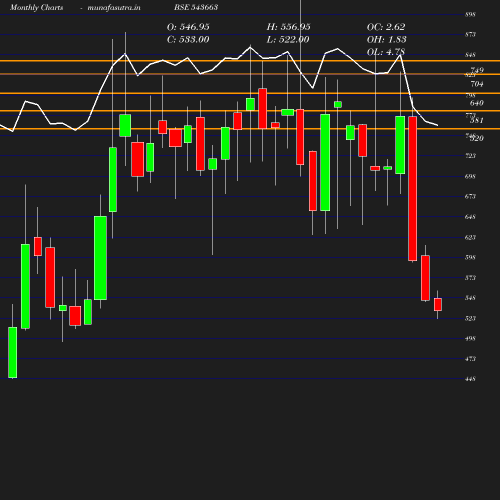This screenshot has height=500, width=500.
Task: Click the 548 price axis label
Action: (470, 298)
